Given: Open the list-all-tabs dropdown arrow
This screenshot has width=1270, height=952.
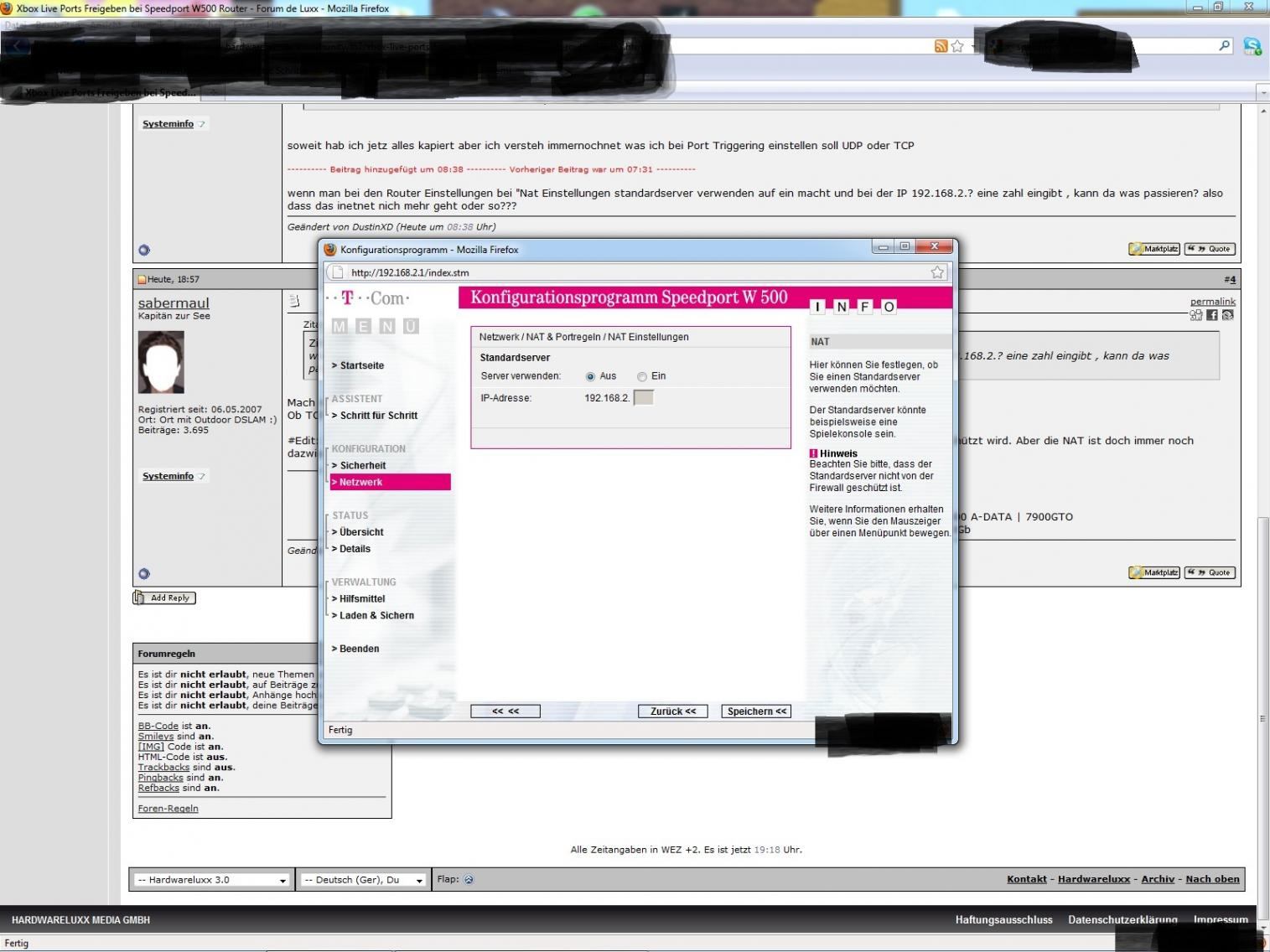Looking at the screenshot, I should 1262,92.
